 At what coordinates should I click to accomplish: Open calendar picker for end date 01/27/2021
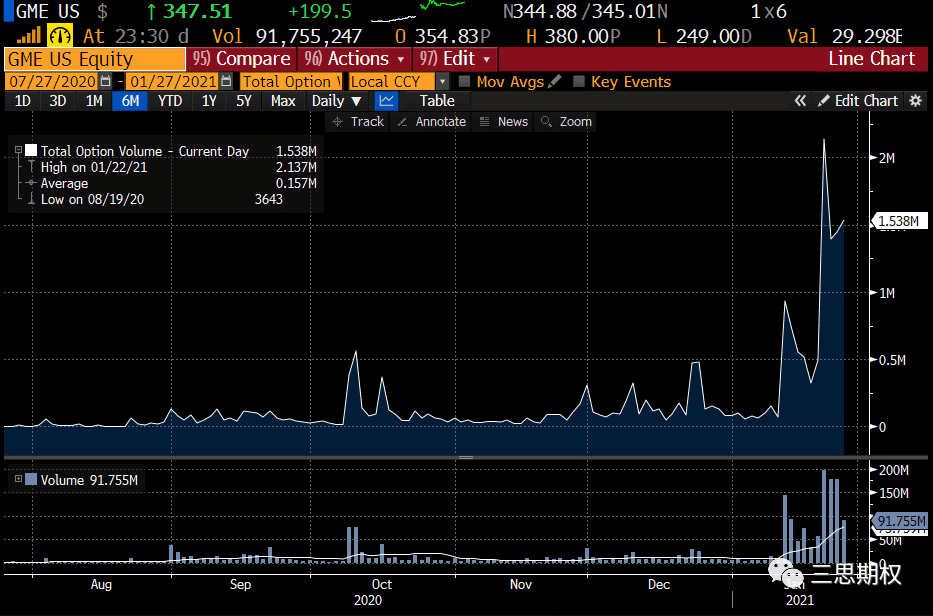[x=226, y=81]
